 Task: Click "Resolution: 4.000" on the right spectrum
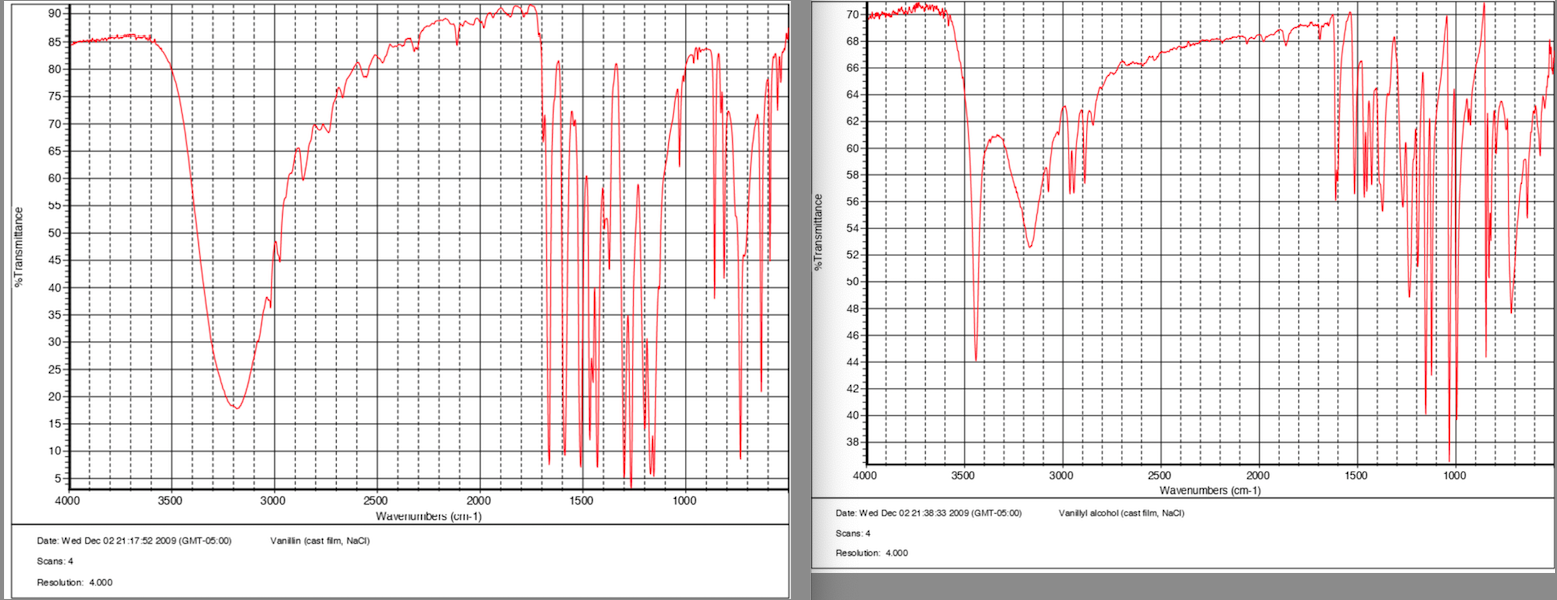pyautogui.click(x=874, y=553)
